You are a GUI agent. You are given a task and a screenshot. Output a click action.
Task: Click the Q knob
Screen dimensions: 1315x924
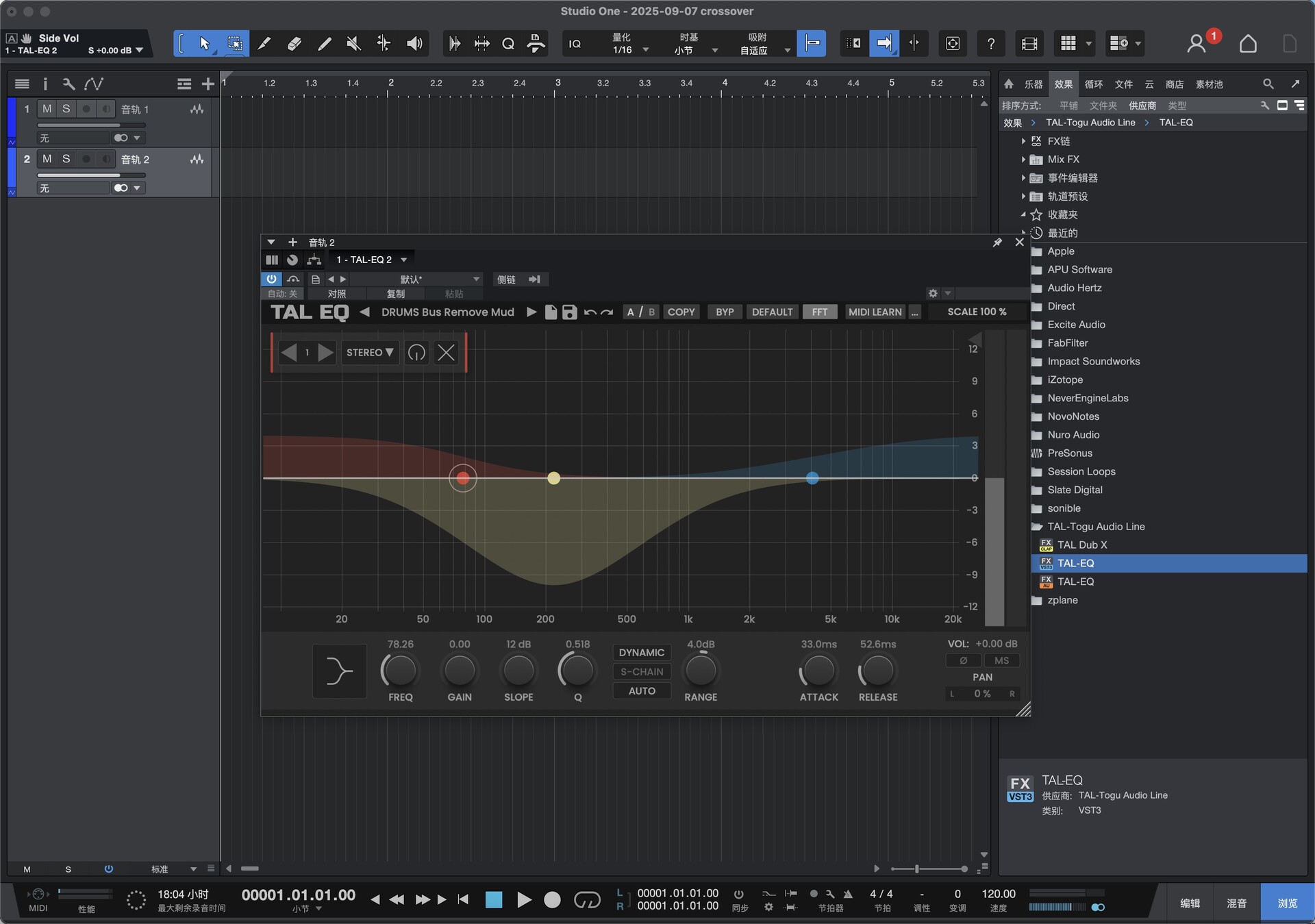pos(577,671)
